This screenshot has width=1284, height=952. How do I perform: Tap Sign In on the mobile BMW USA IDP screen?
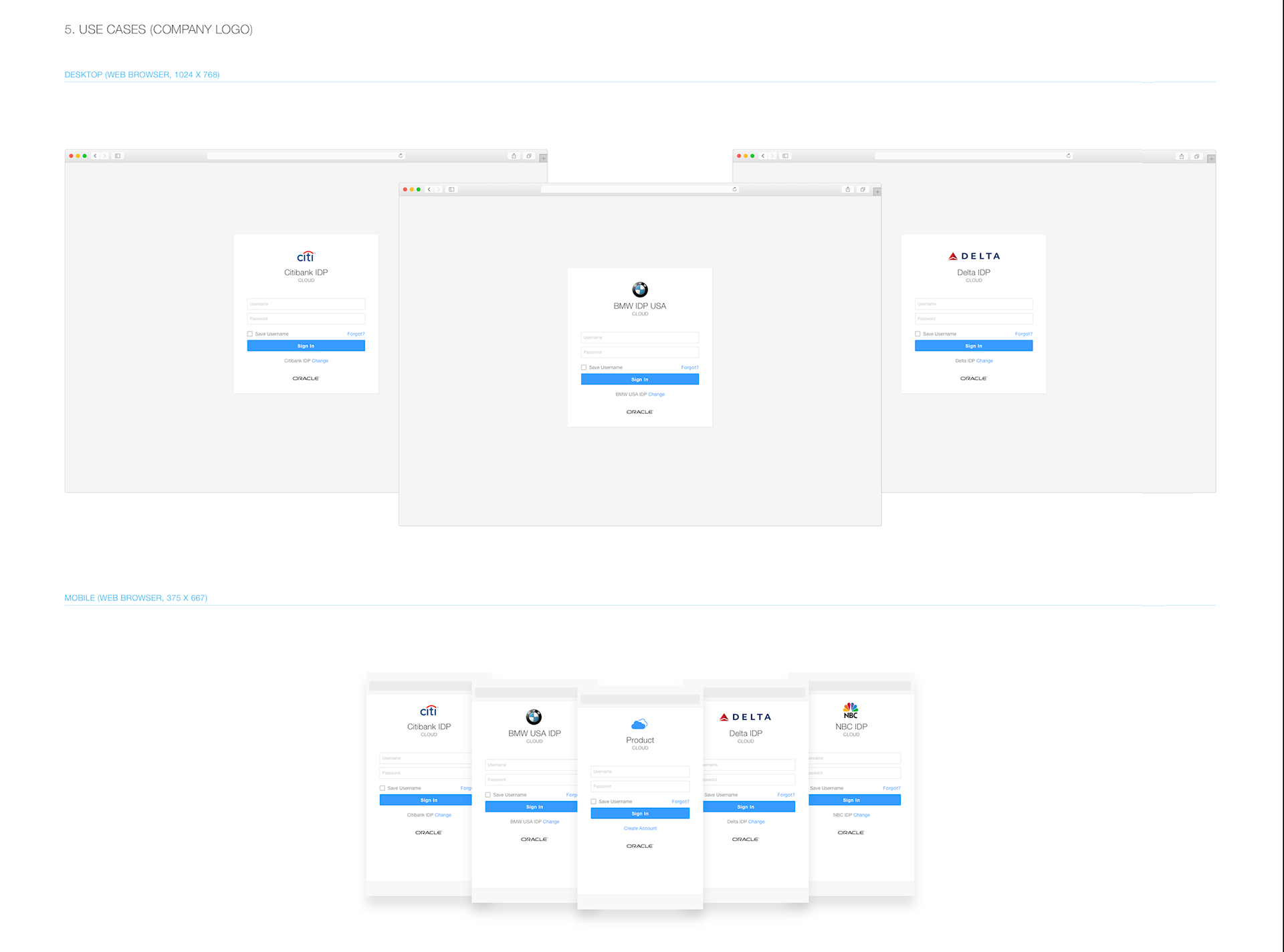tap(531, 807)
